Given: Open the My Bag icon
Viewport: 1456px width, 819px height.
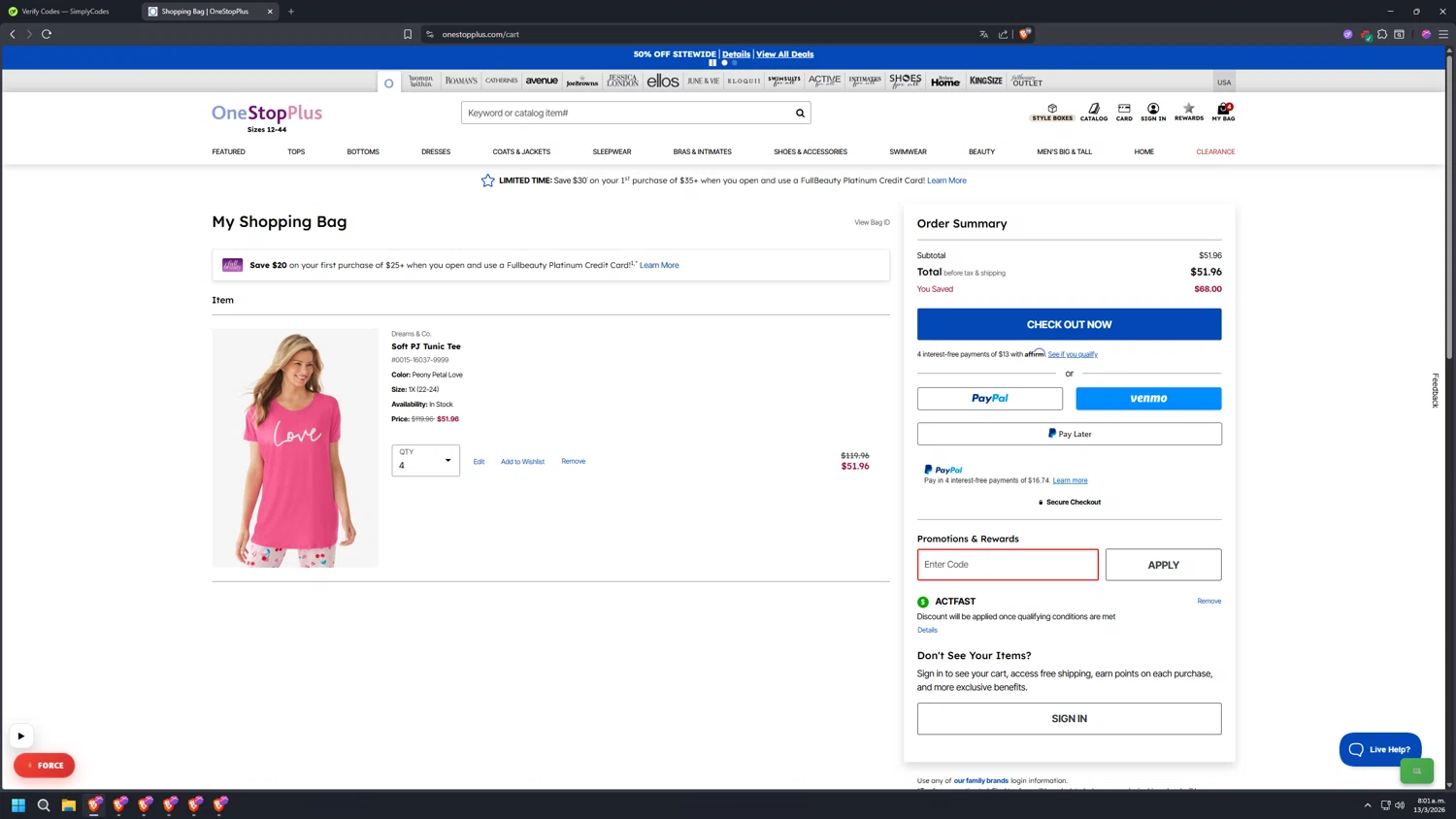Looking at the screenshot, I should (x=1223, y=112).
